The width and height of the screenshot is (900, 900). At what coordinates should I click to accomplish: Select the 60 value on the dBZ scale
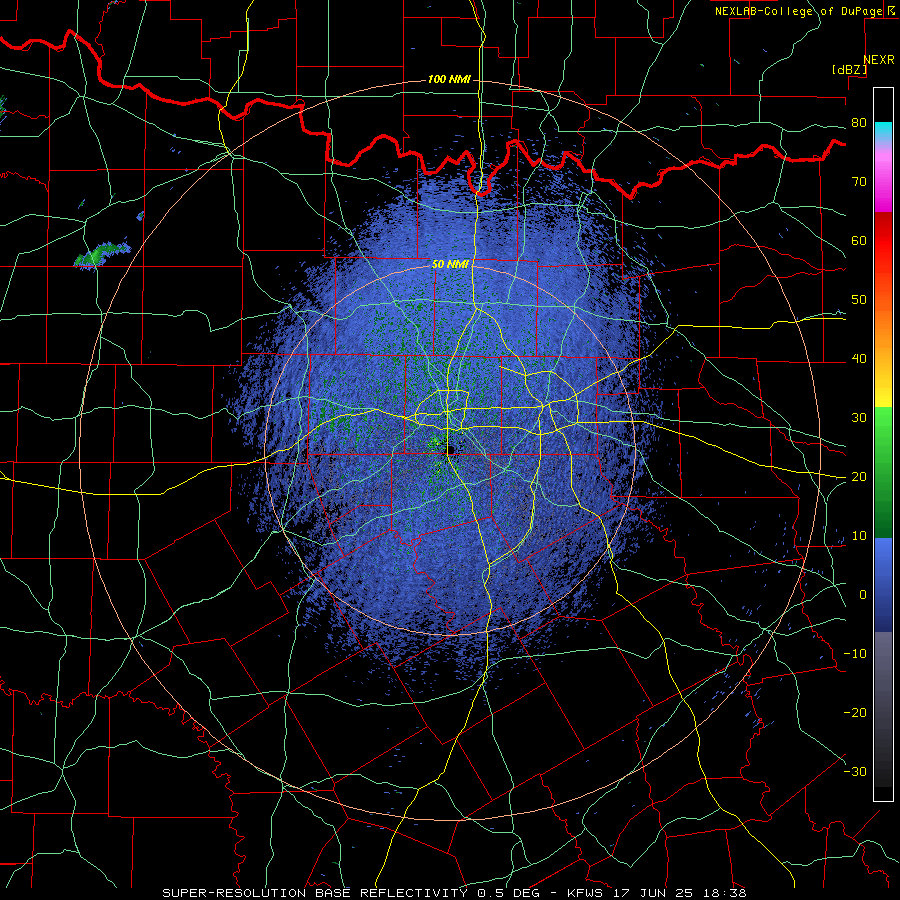(x=859, y=240)
